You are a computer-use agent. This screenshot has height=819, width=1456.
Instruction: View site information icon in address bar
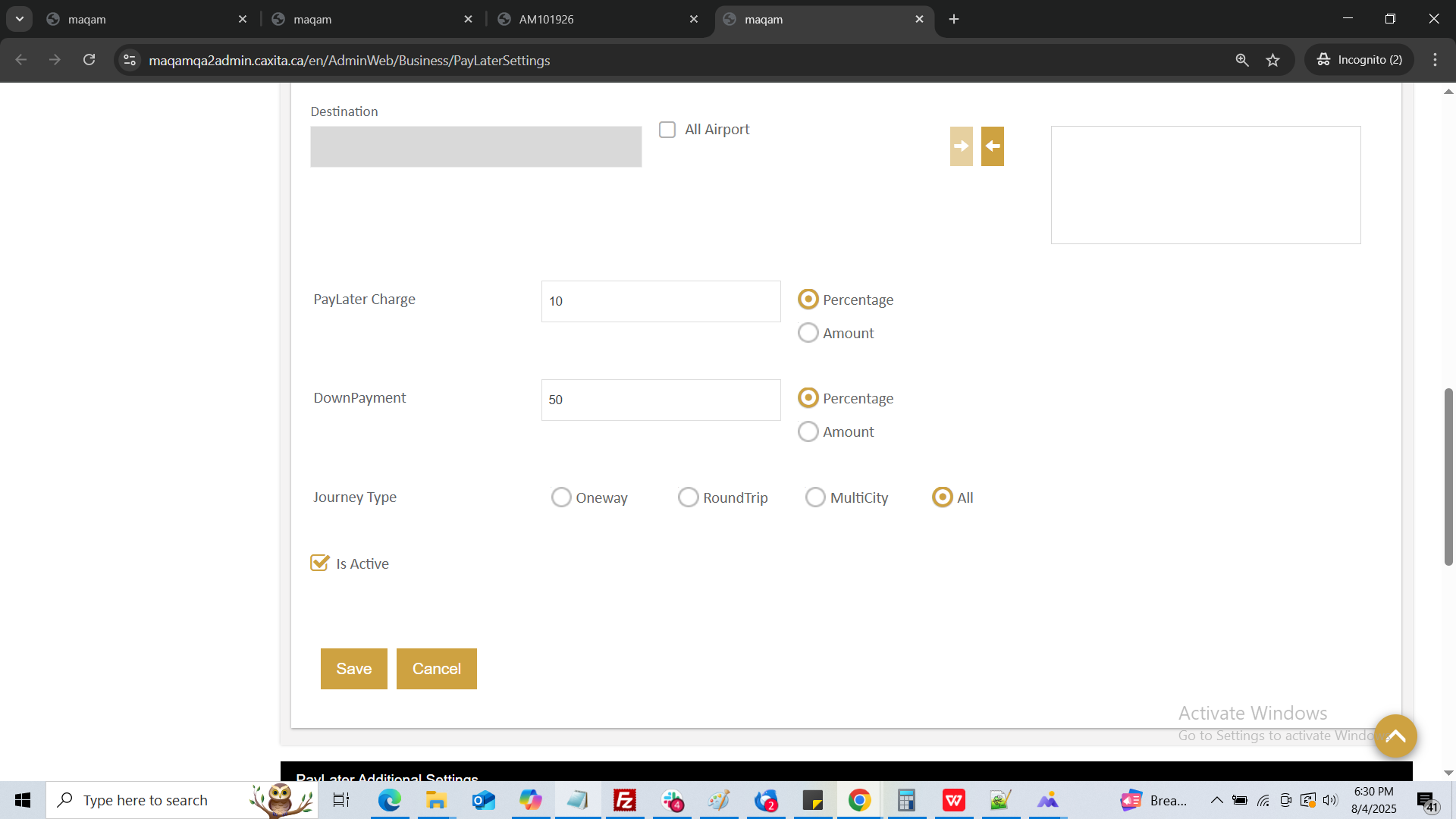(x=130, y=60)
